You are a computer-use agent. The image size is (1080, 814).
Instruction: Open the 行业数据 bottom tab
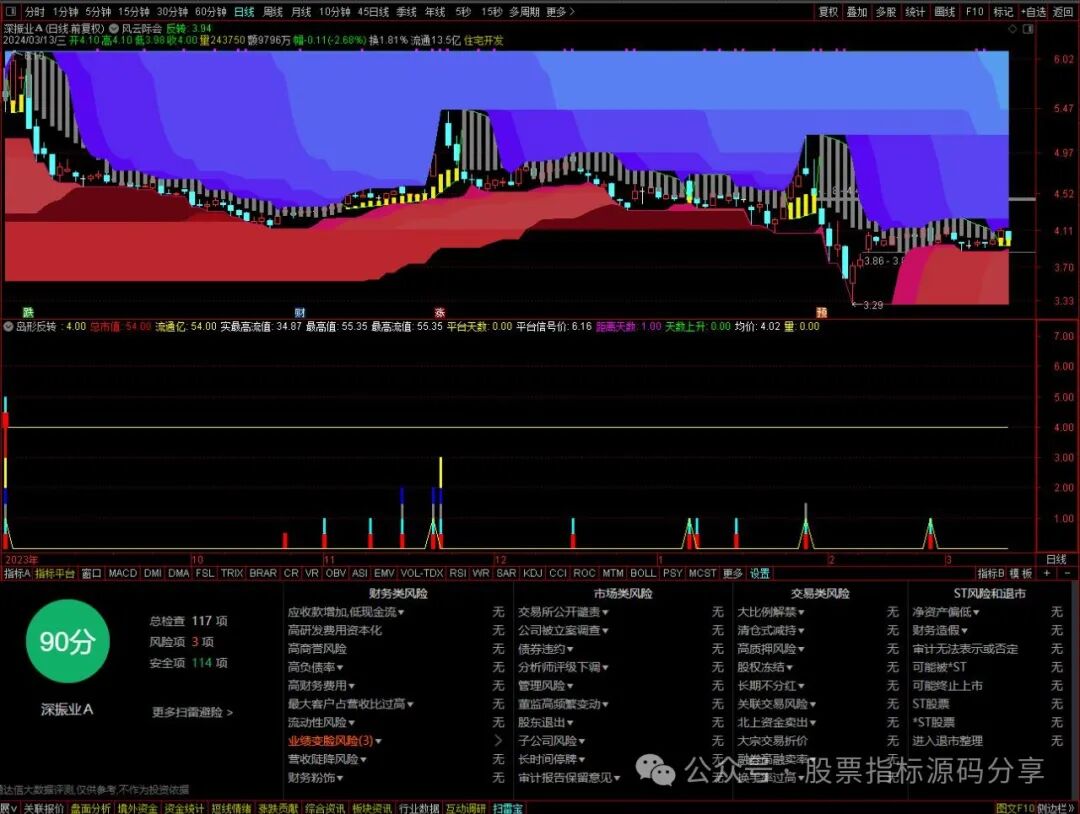click(x=419, y=808)
